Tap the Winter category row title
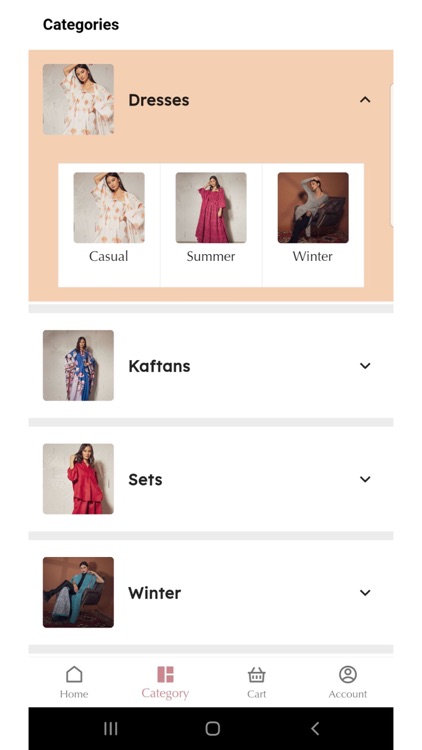The width and height of the screenshot is (422, 750). (155, 593)
